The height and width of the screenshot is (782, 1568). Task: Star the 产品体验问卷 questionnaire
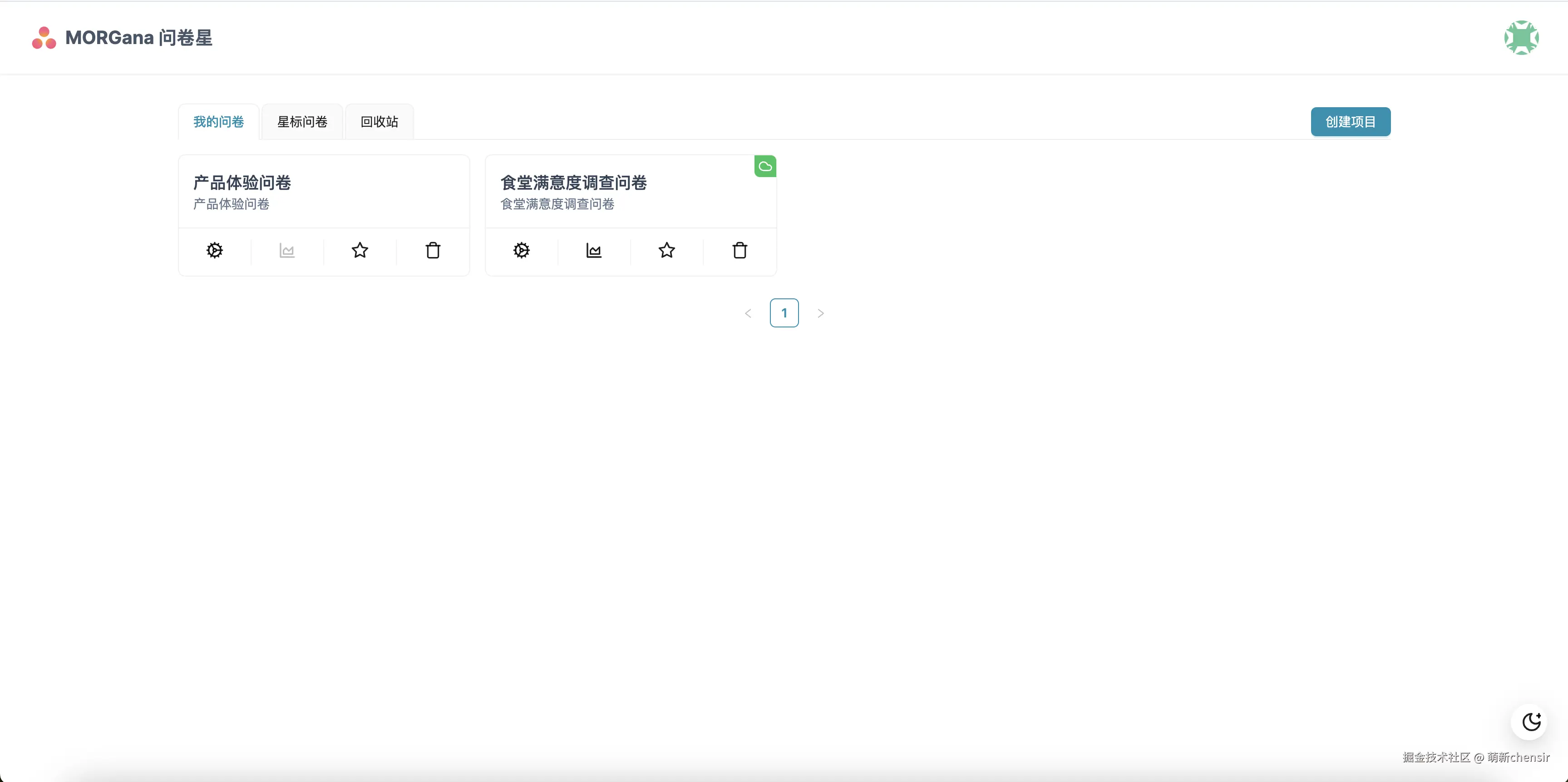tap(360, 250)
